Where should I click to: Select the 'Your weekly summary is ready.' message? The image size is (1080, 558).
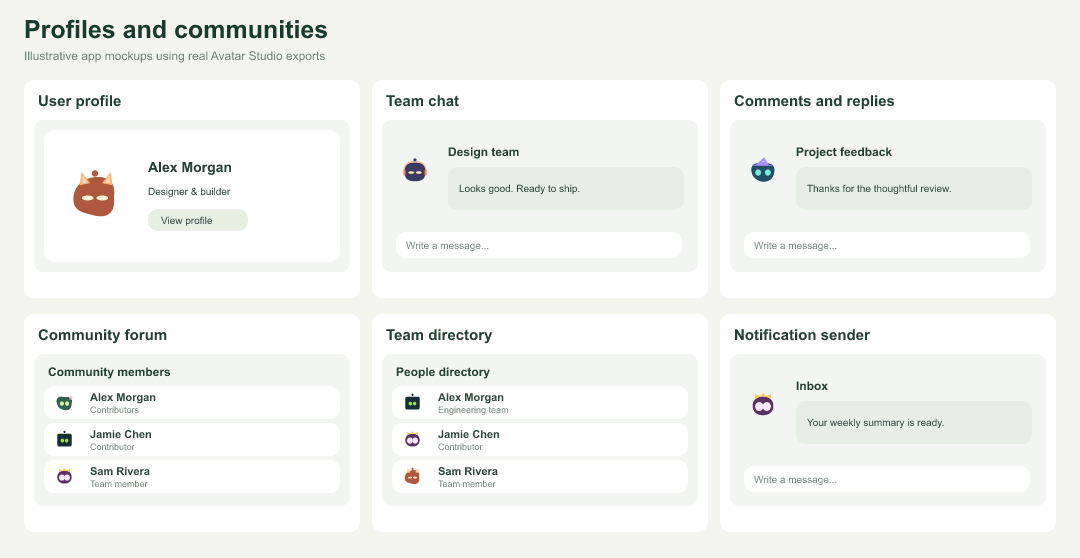pos(914,423)
